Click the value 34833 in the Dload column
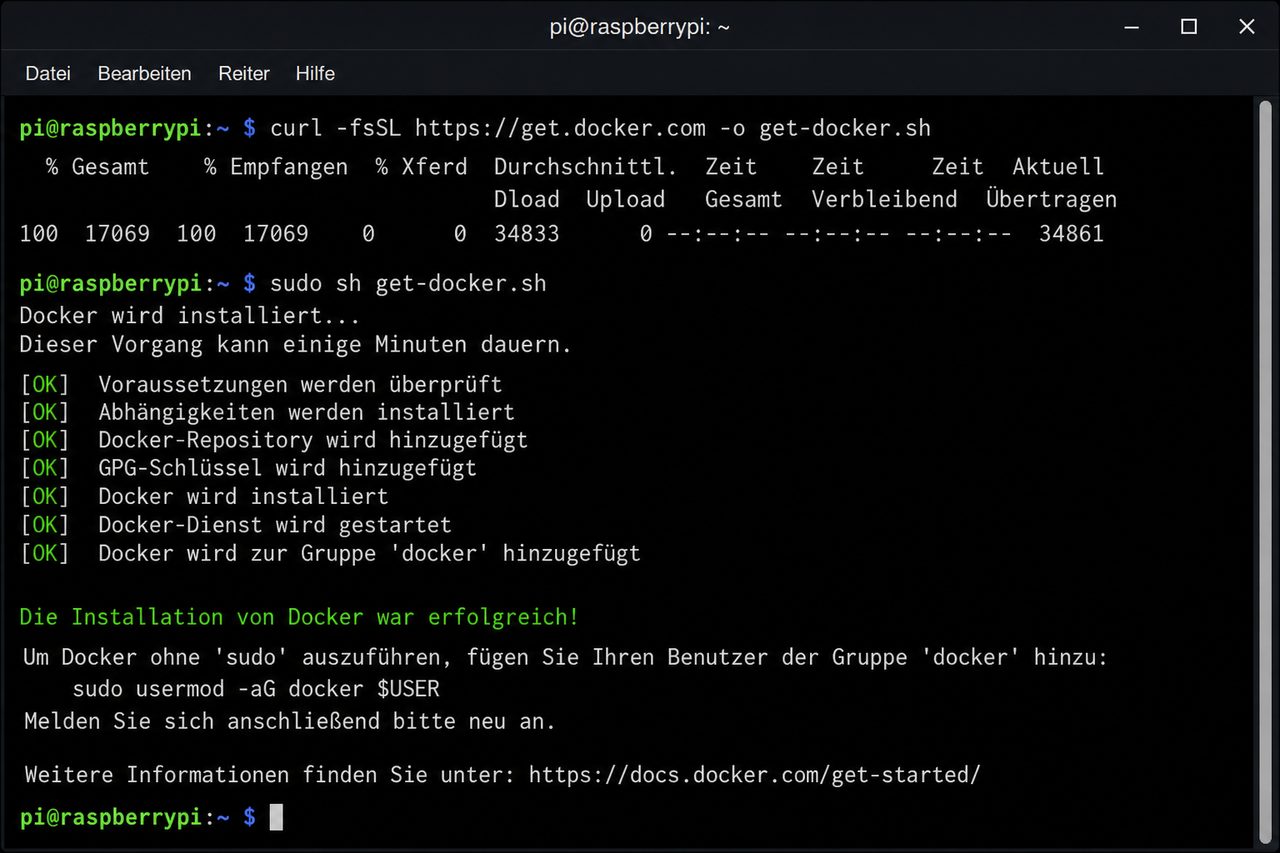 pyautogui.click(x=527, y=234)
